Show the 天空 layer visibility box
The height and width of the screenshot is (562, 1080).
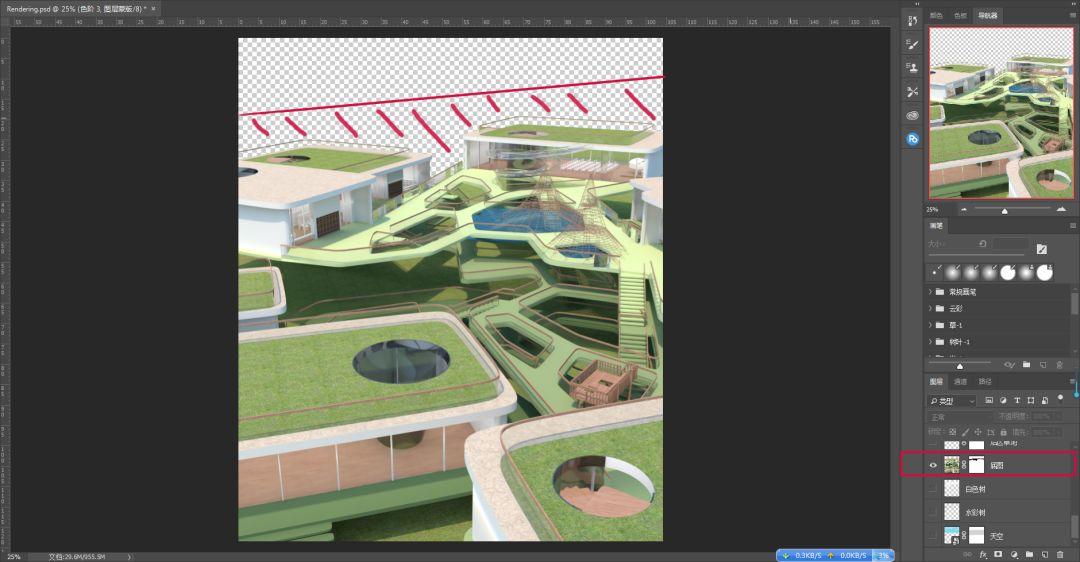coord(933,535)
